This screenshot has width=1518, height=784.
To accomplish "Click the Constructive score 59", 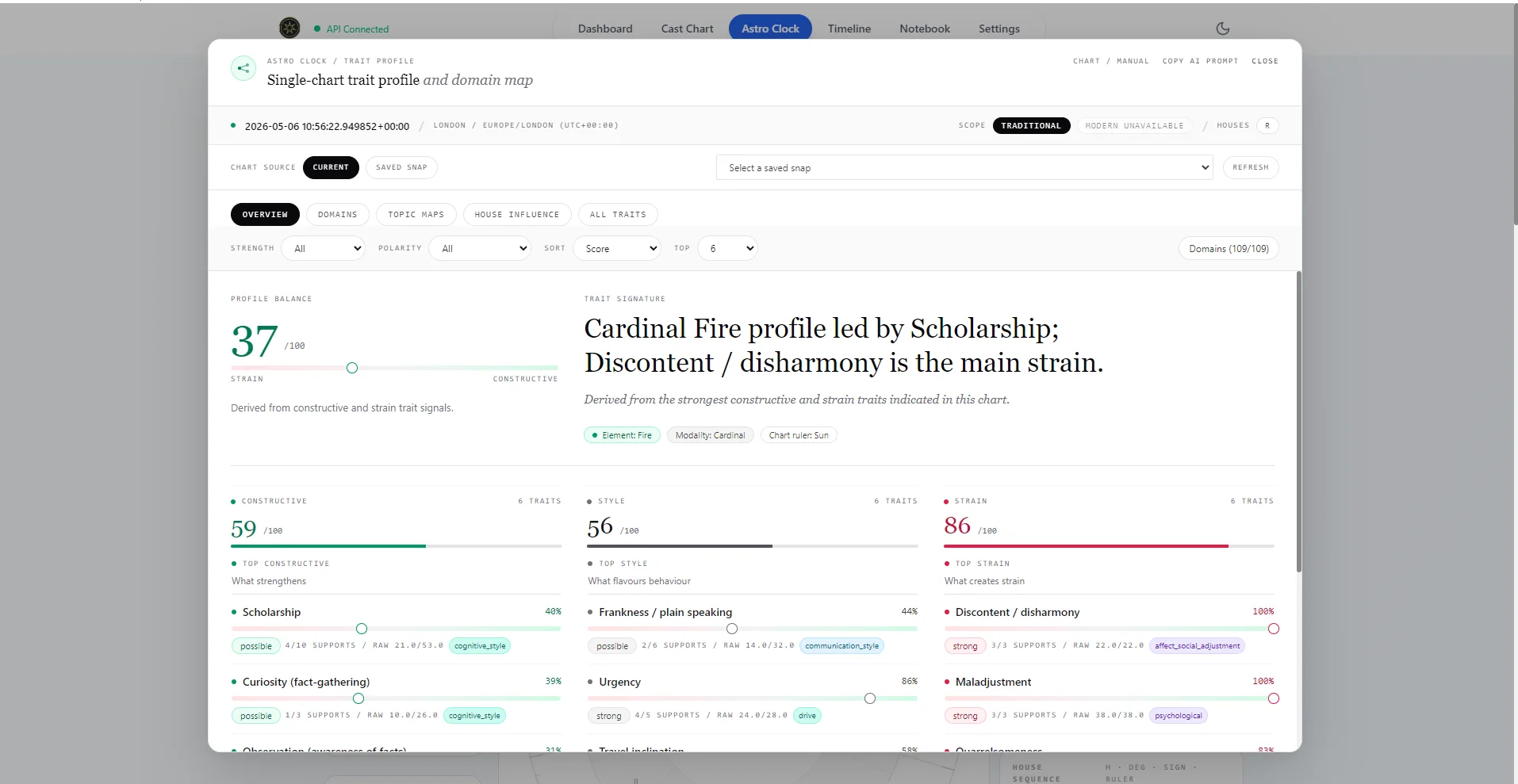I will pyautogui.click(x=243, y=529).
